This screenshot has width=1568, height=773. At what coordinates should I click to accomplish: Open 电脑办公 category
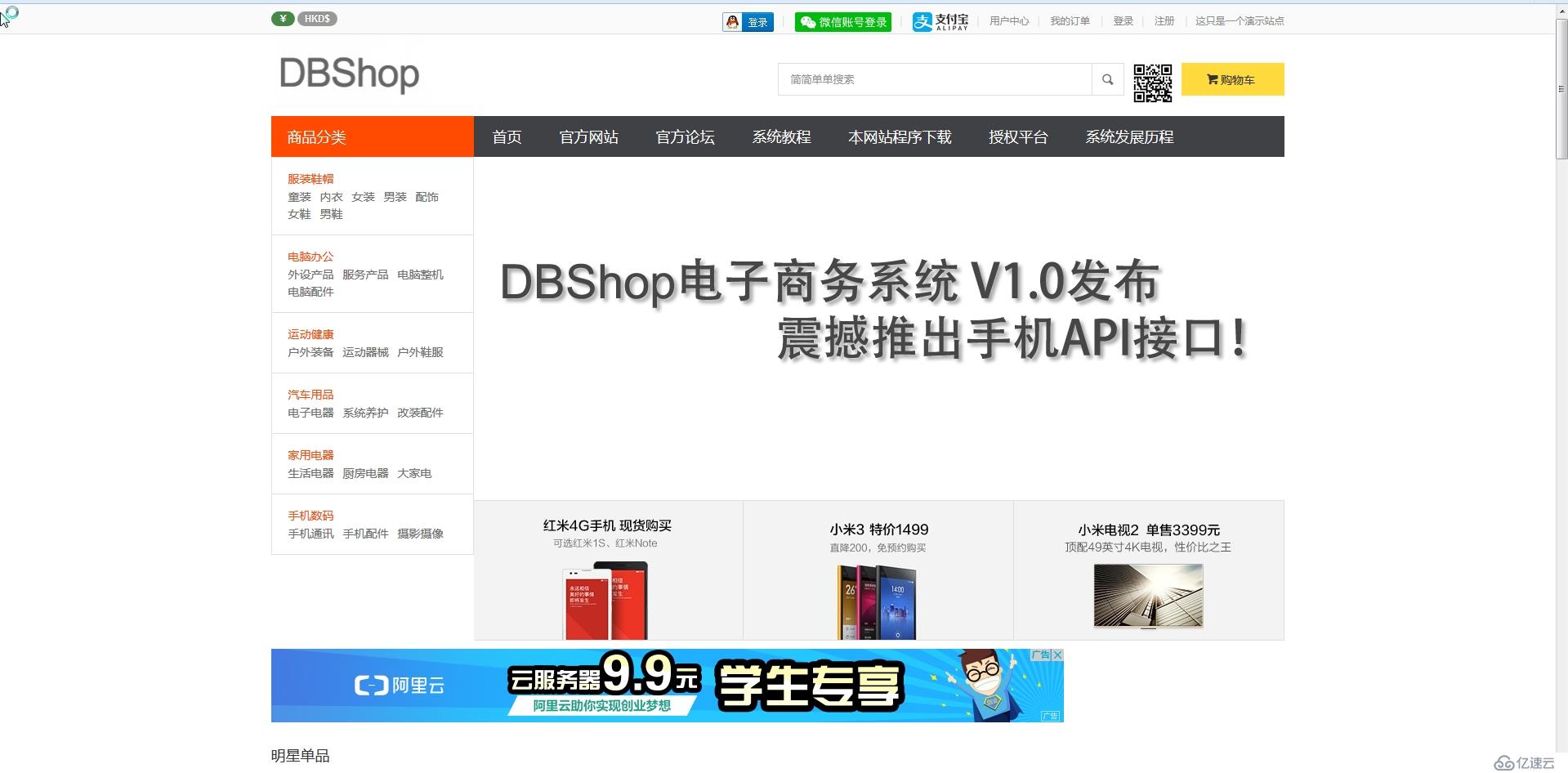tap(310, 257)
